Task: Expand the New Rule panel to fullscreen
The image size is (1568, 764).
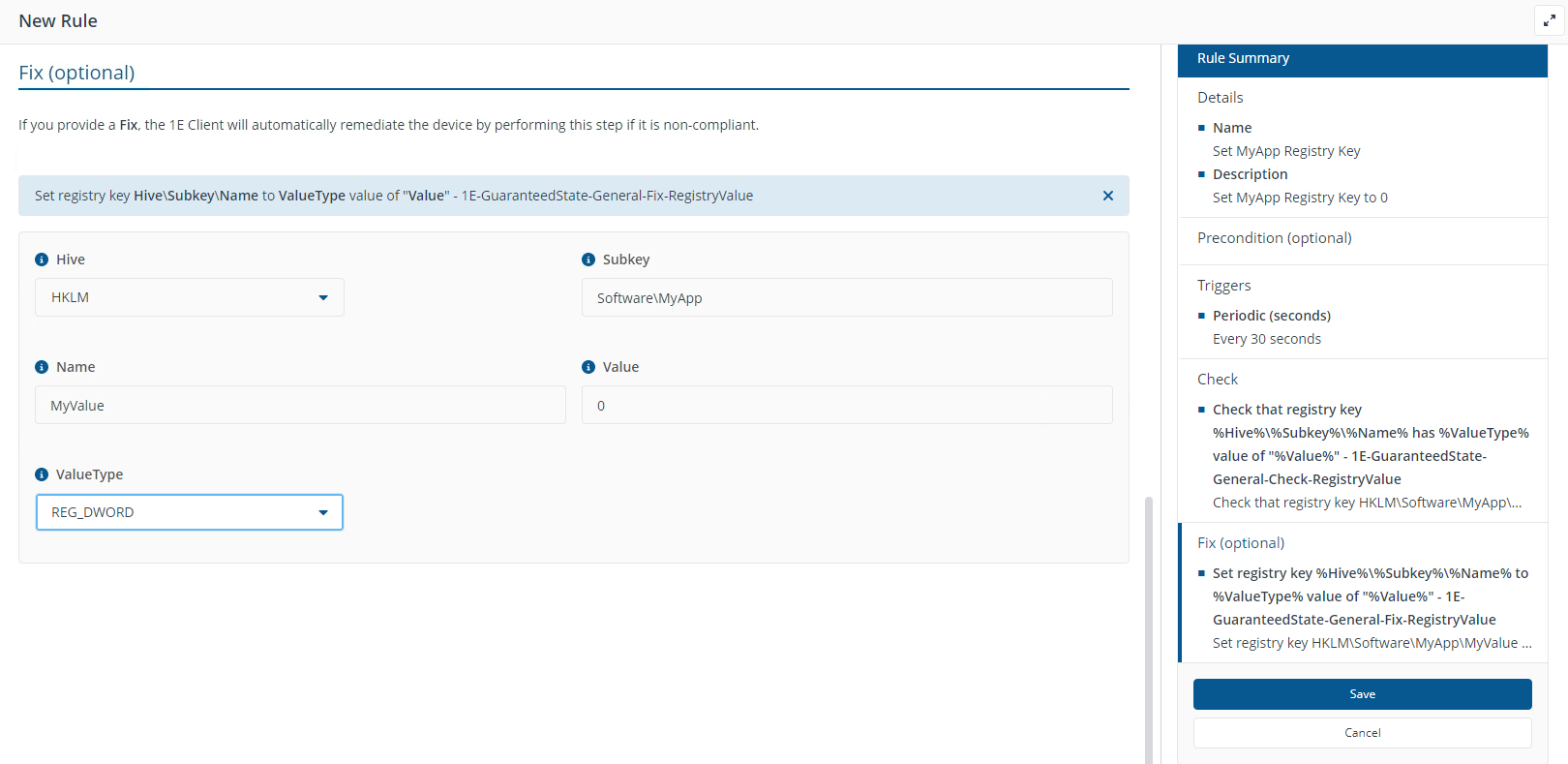Action: coord(1549,20)
